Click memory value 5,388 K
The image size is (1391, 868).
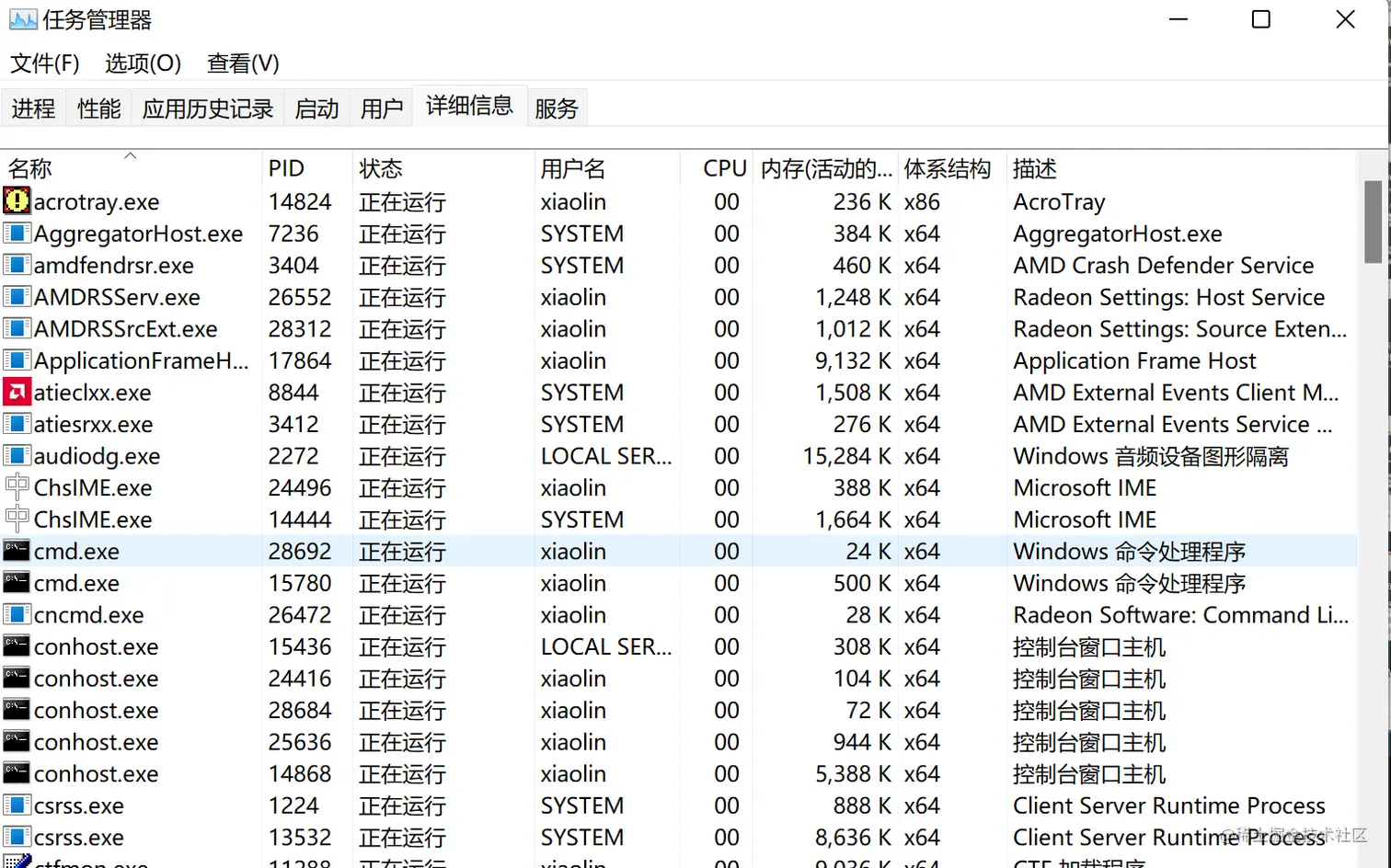point(853,773)
